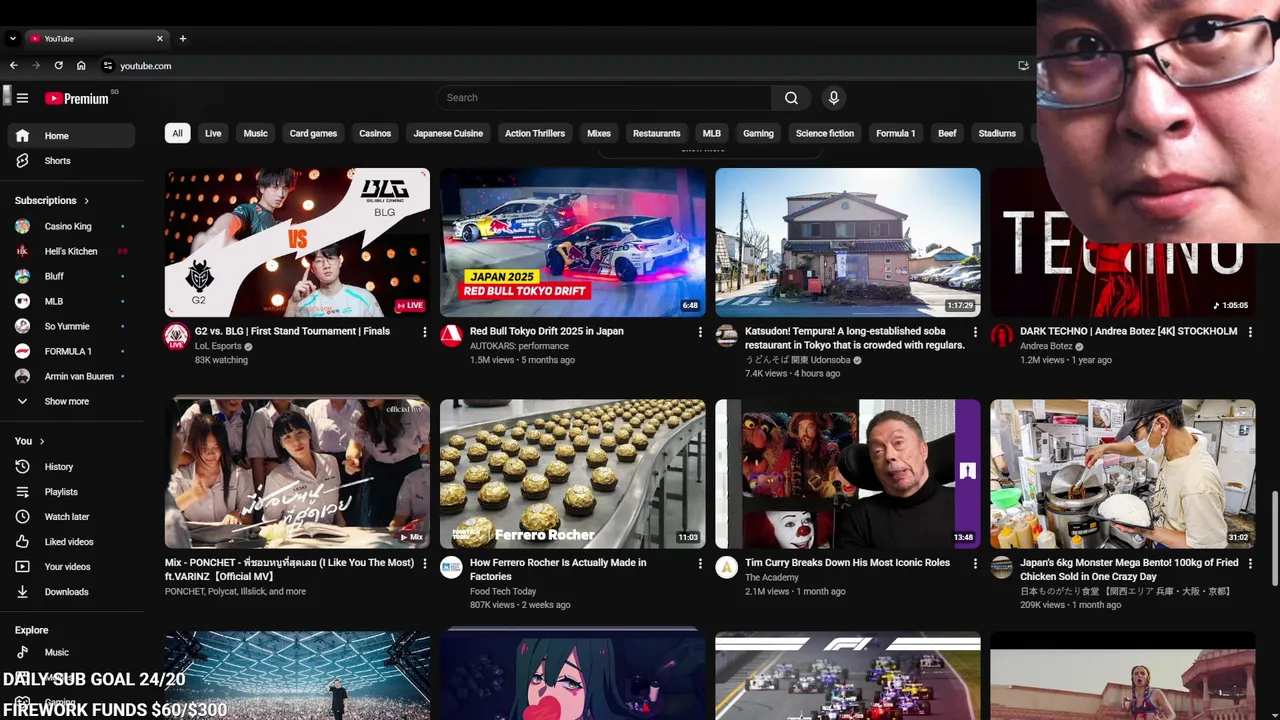Open Bluff subscription channel
Viewport: 1280px width, 720px height.
[71, 276]
